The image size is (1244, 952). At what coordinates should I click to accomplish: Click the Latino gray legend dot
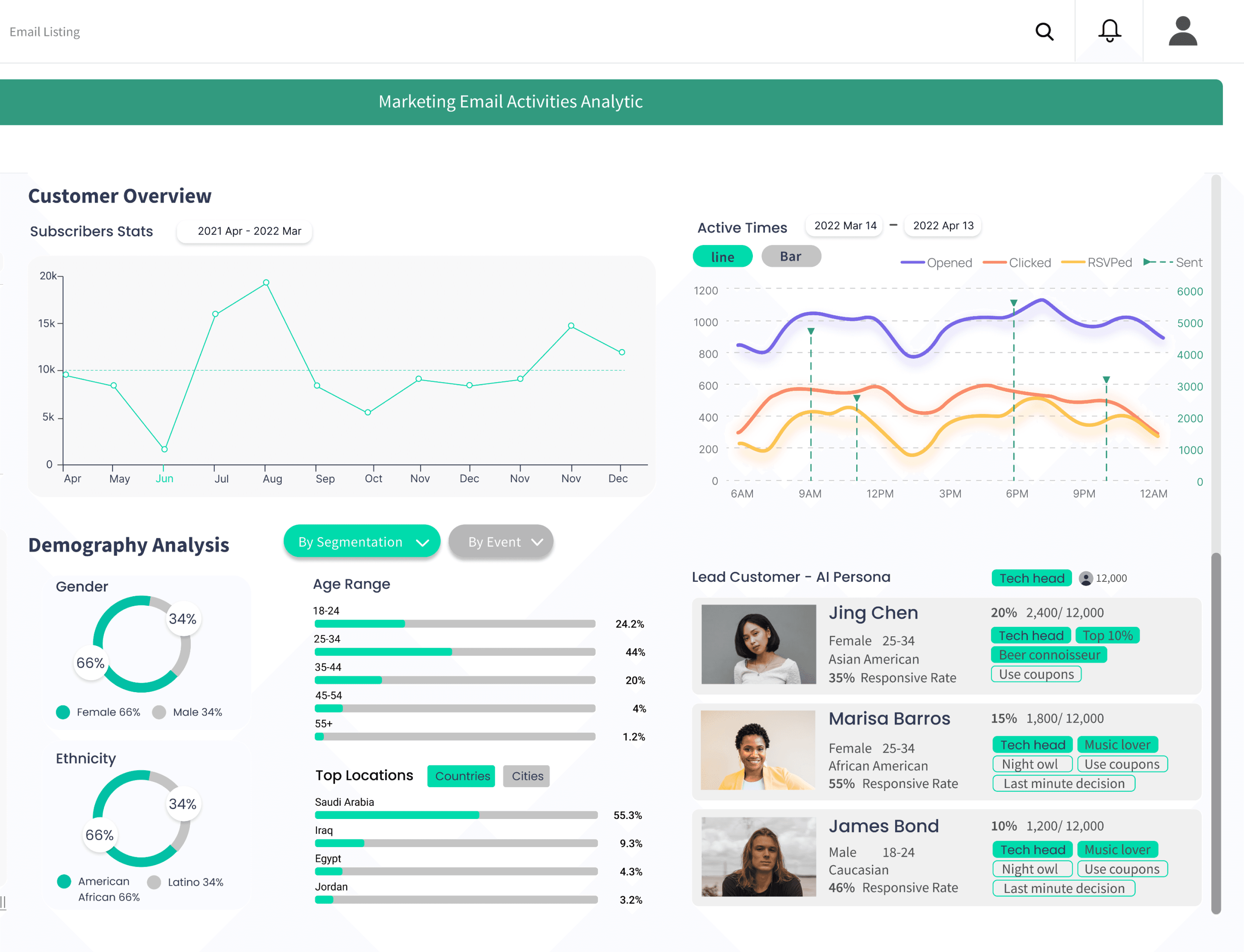(x=153, y=882)
